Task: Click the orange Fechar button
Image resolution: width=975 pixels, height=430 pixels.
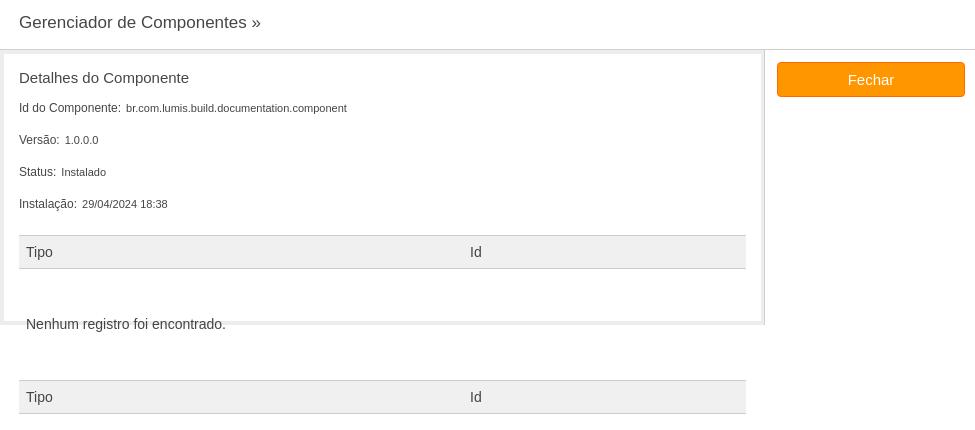Action: coord(871,80)
